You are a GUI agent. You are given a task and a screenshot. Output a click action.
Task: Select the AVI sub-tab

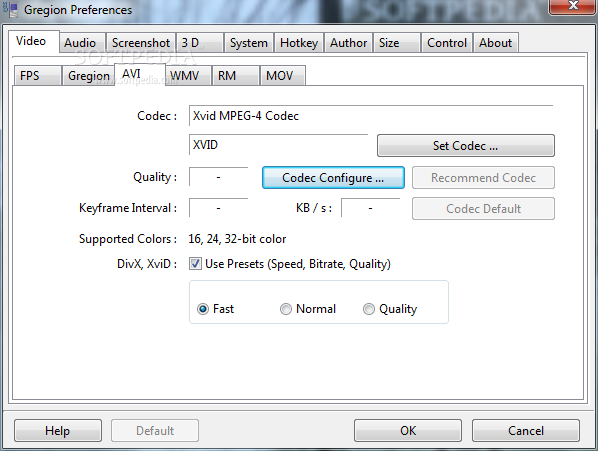[x=140, y=74]
